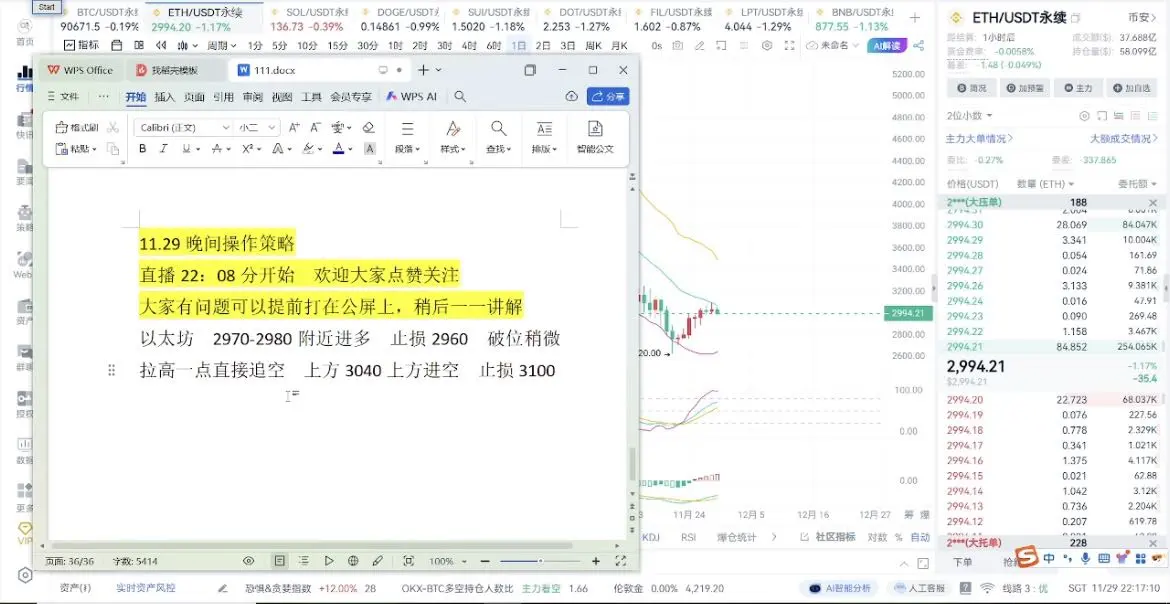
Task: Open the search magnifier in WPS menu bar
Action: point(460,96)
